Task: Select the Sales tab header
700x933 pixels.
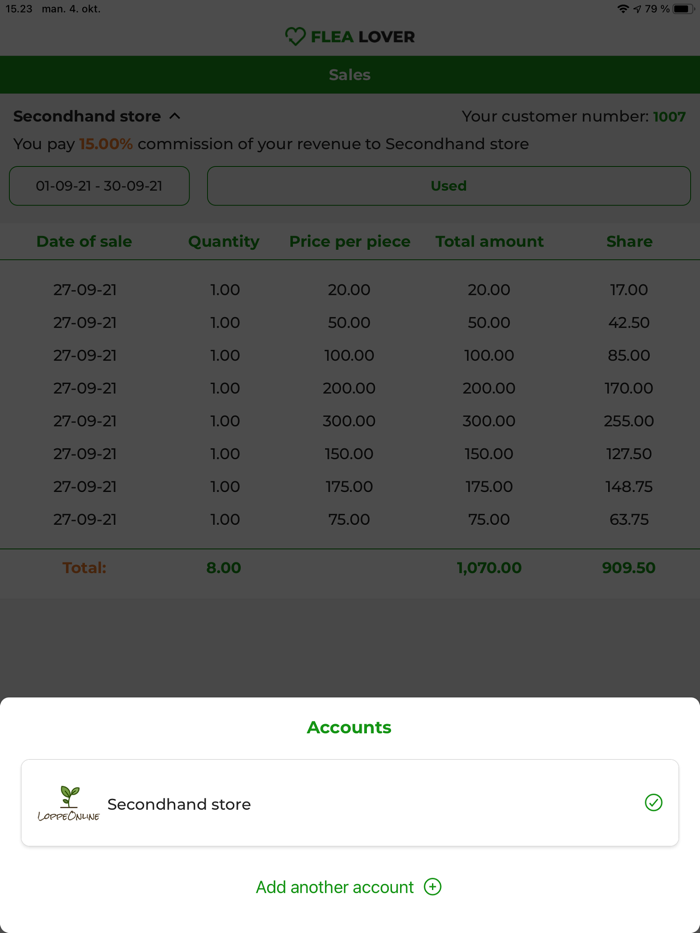Action: click(x=349, y=75)
